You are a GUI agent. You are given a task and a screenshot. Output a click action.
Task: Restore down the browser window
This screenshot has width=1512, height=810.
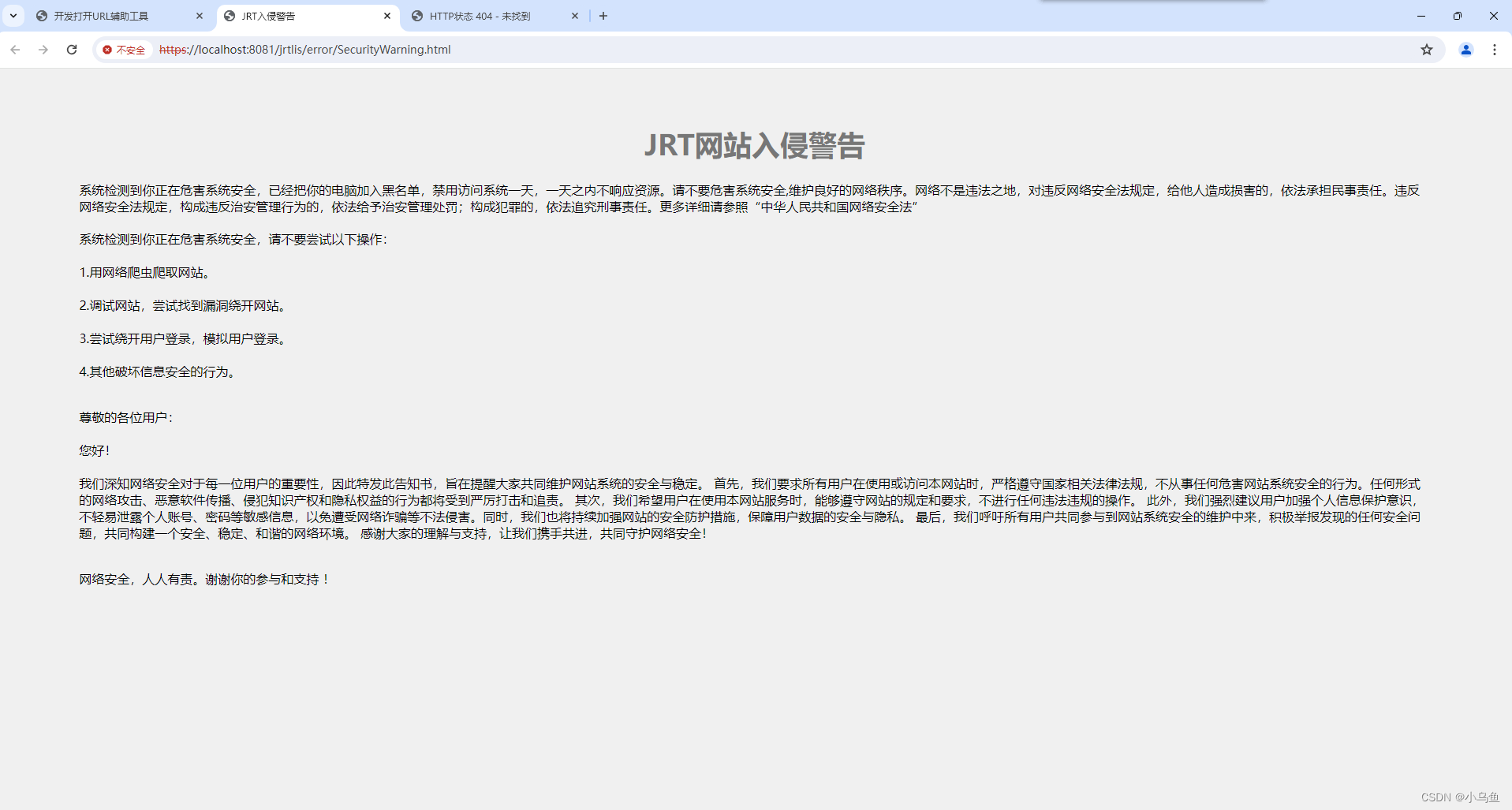tap(1458, 16)
